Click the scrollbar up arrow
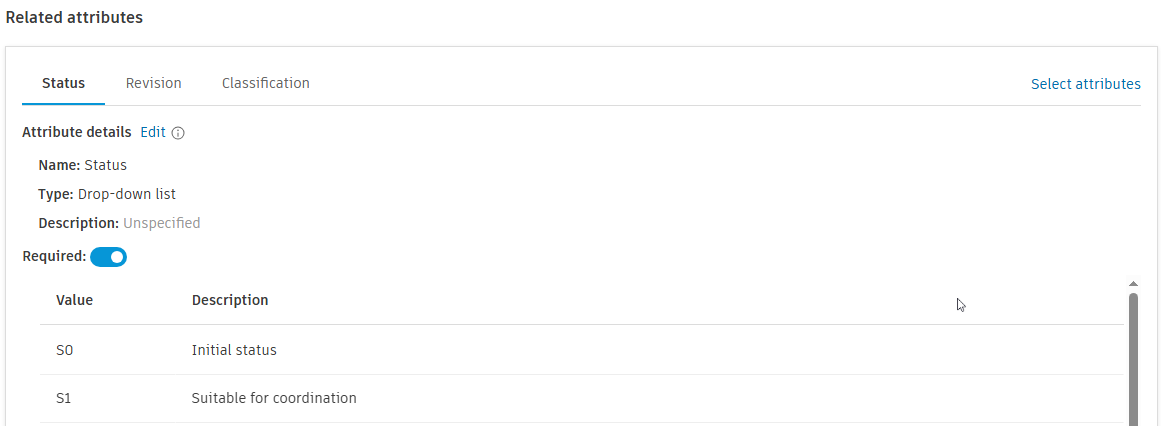Viewport: 1161px width, 426px height. (1133, 284)
